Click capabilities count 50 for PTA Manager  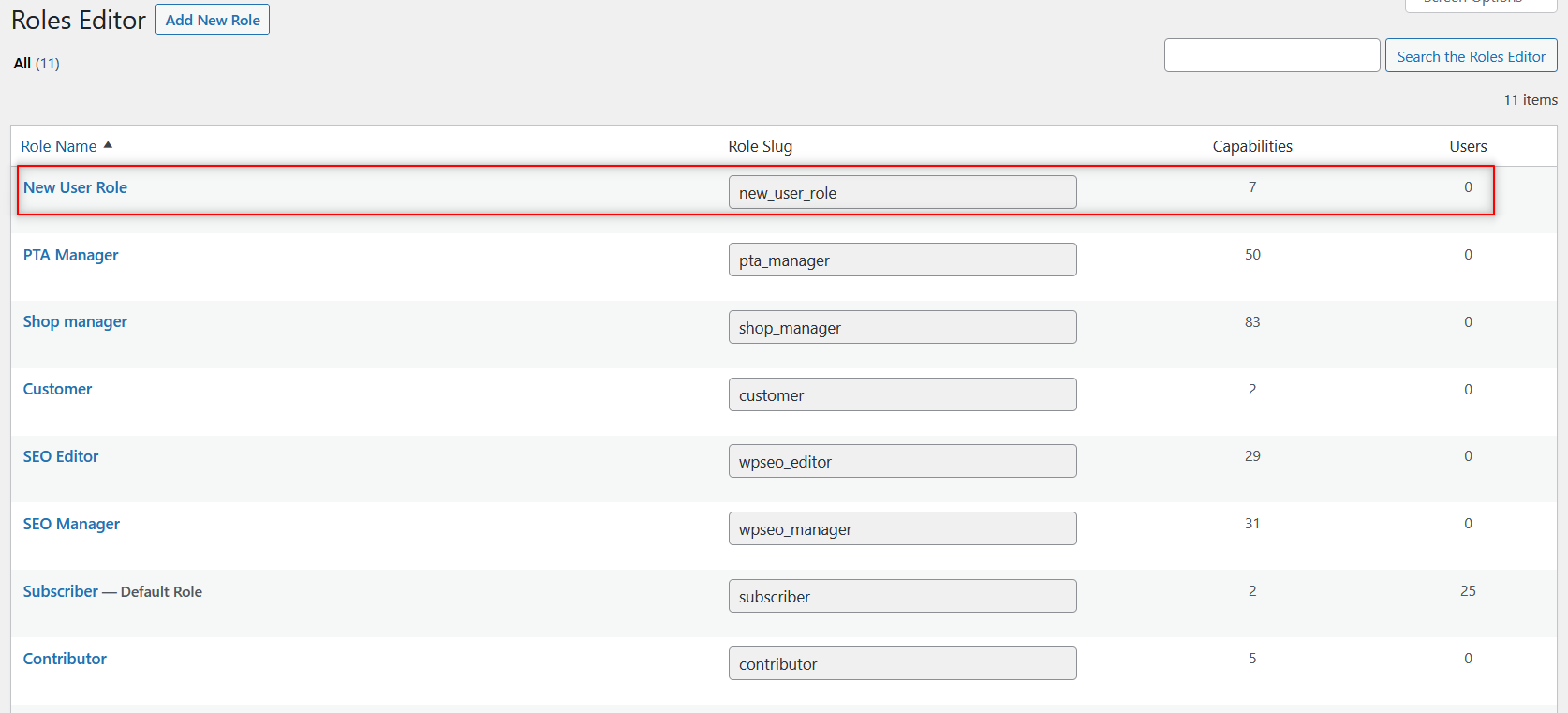(1252, 254)
